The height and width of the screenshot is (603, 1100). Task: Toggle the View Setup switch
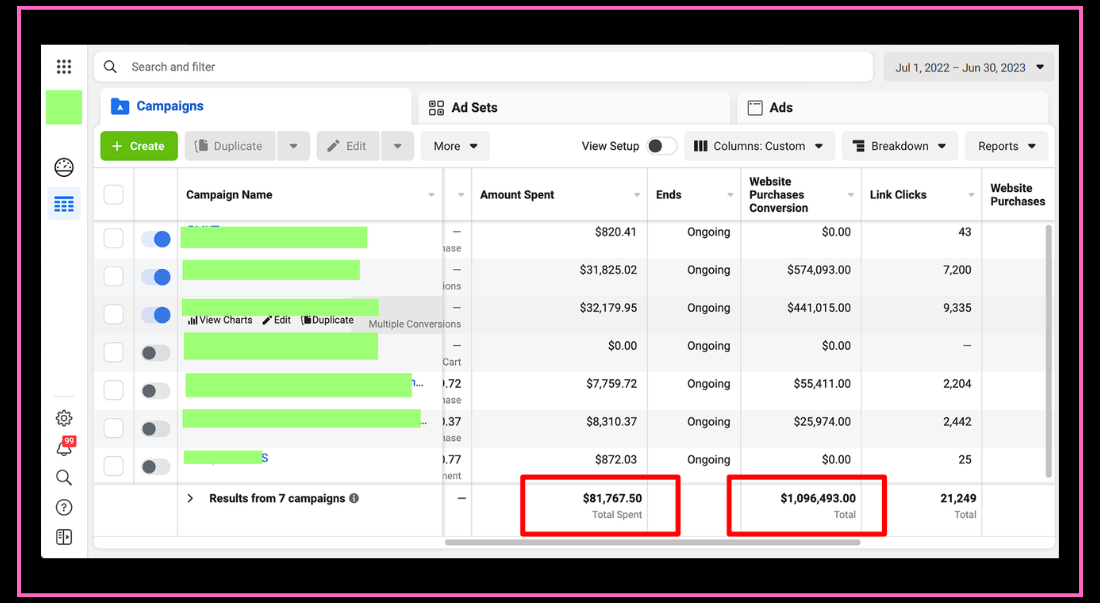pyautogui.click(x=660, y=146)
